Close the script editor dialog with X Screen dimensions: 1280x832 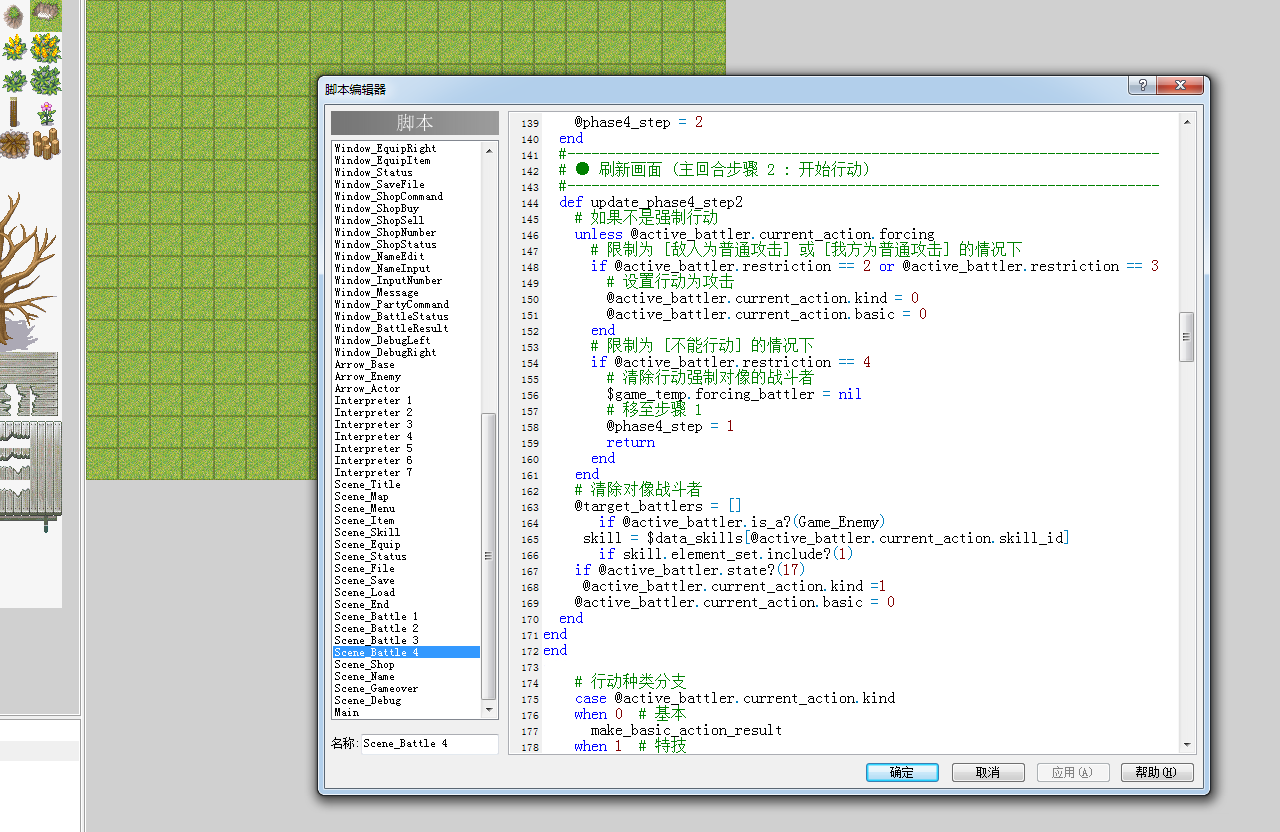tap(1180, 86)
